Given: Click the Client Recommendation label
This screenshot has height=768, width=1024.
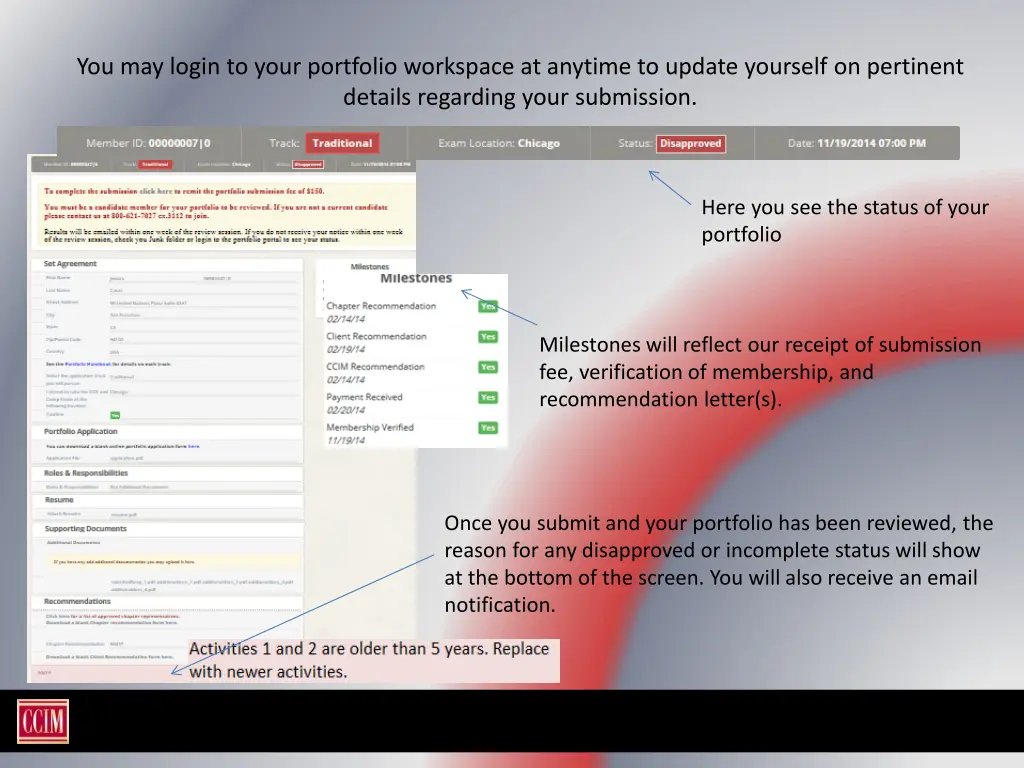Looking at the screenshot, I should 376,336.
